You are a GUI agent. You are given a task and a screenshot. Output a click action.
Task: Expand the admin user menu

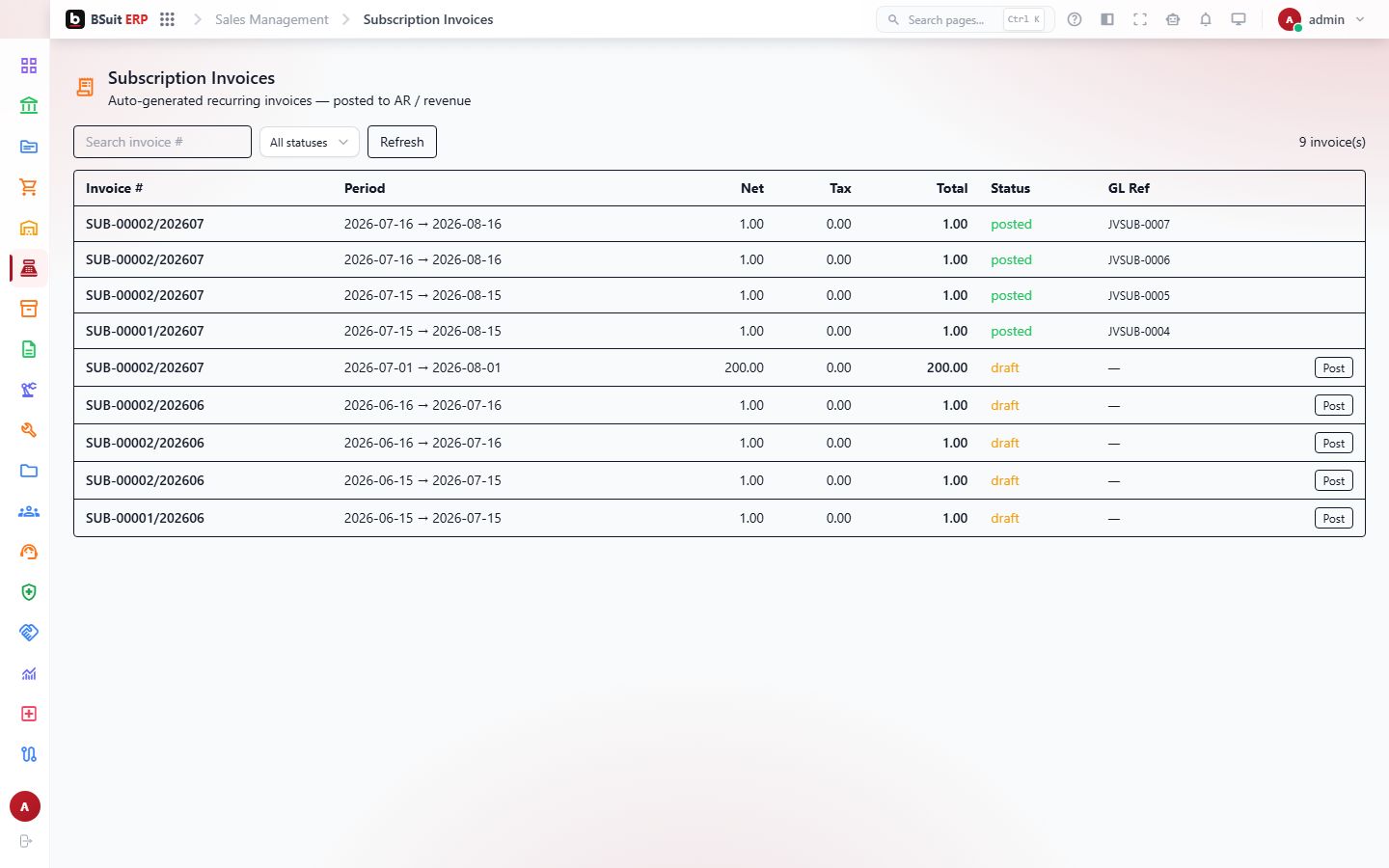[x=1321, y=19]
